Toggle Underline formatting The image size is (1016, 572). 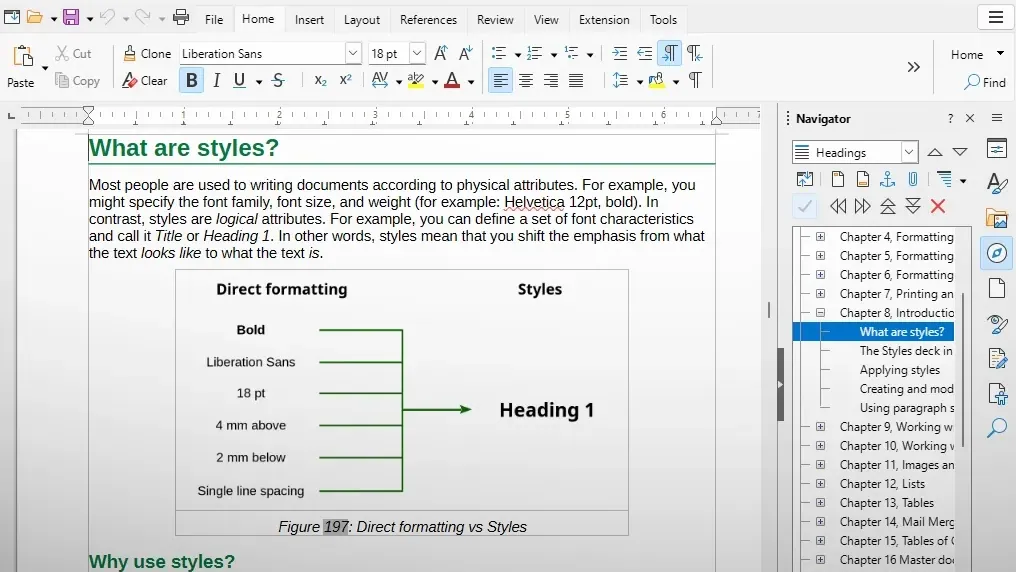click(240, 80)
